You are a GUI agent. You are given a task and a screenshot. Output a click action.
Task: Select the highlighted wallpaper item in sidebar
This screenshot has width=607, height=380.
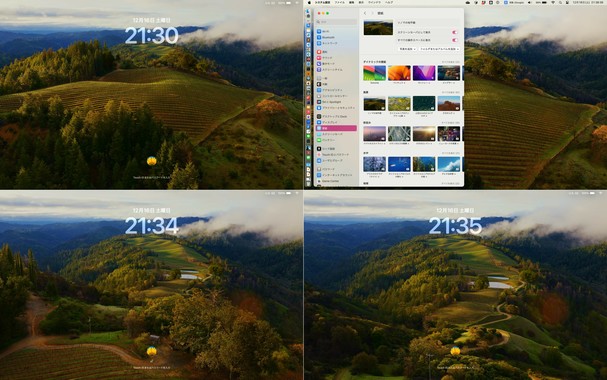click(336, 128)
